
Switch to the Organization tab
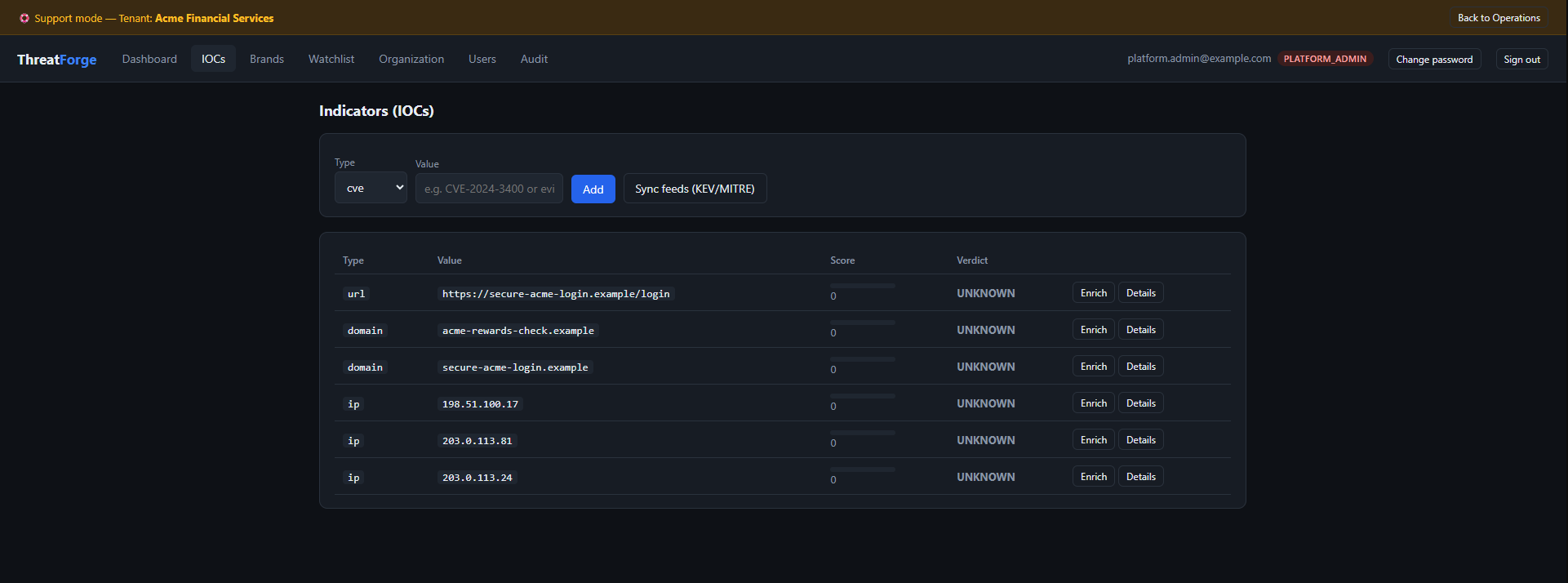411,59
